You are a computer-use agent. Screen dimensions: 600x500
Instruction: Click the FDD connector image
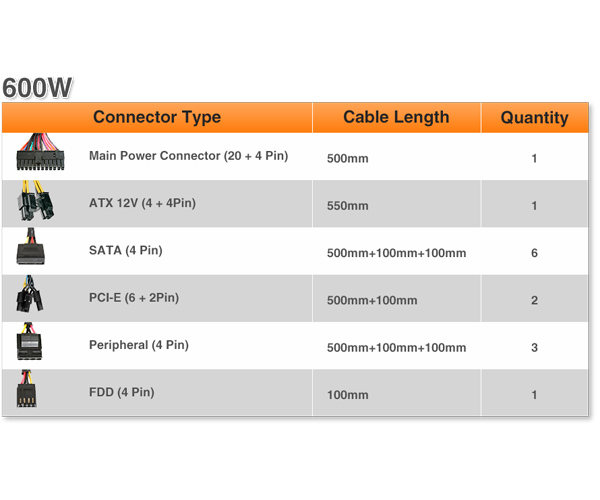(26, 388)
